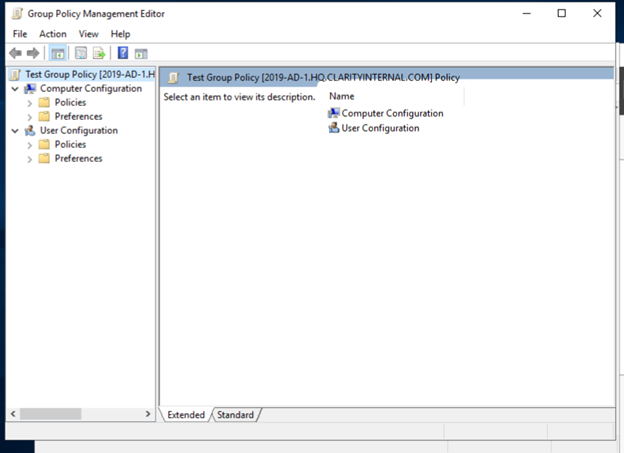Go forward using the Forward arrow icon

click(x=33, y=53)
